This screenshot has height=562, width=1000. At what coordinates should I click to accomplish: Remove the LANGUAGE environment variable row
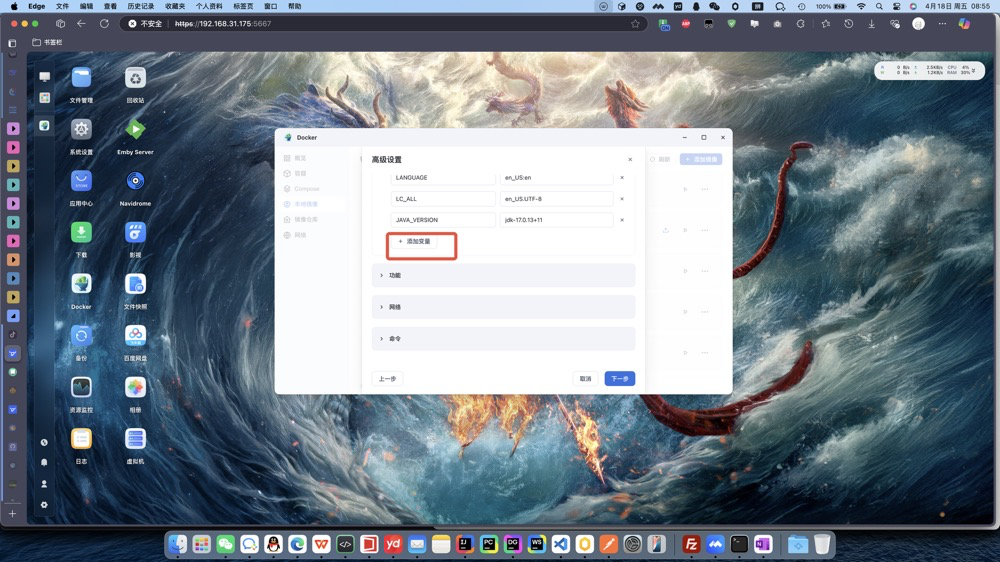click(x=622, y=177)
